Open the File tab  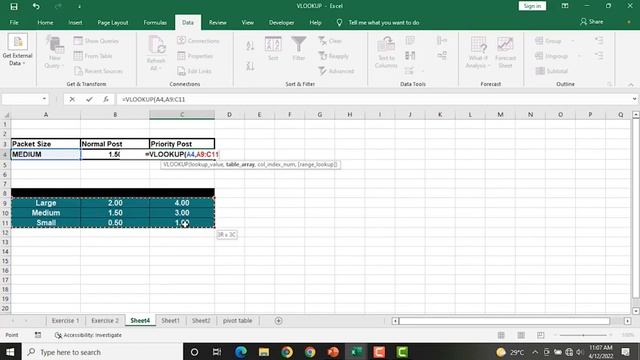pos(14,22)
